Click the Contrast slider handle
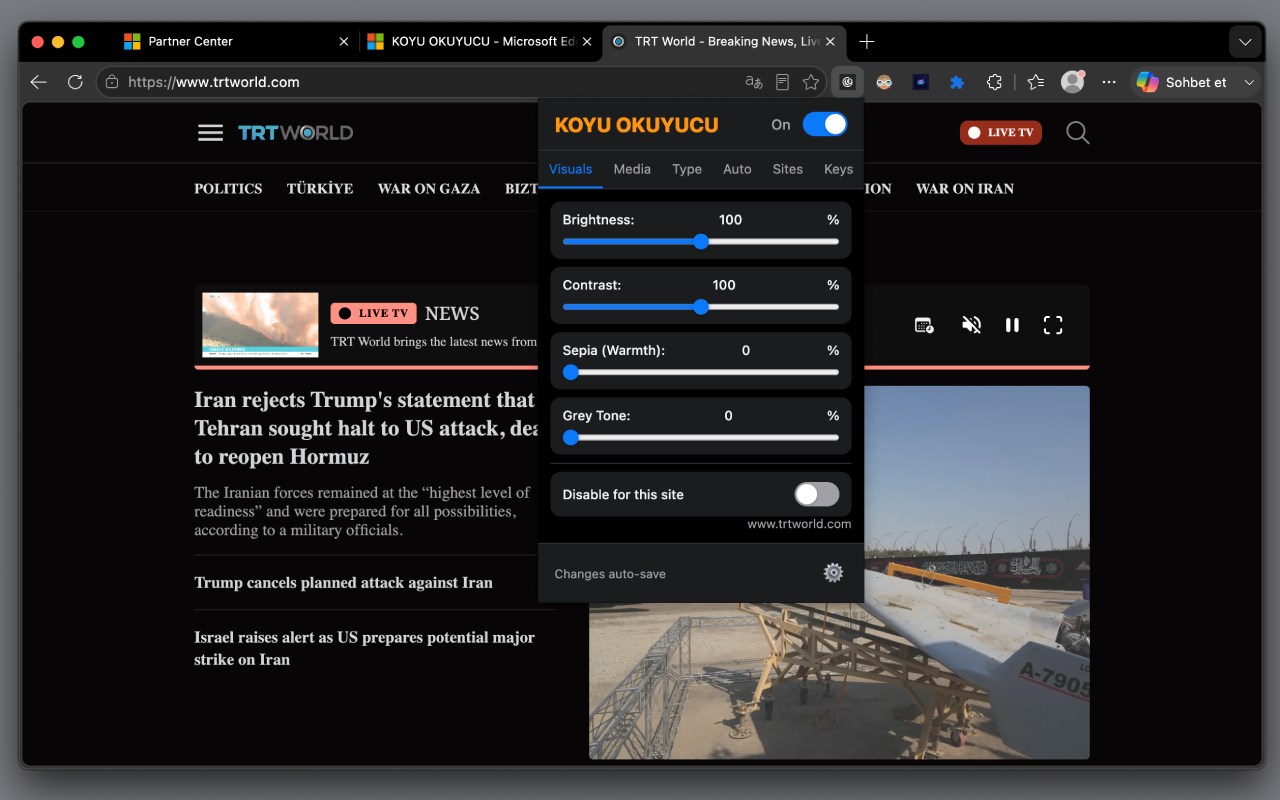1280x800 pixels. click(x=701, y=307)
